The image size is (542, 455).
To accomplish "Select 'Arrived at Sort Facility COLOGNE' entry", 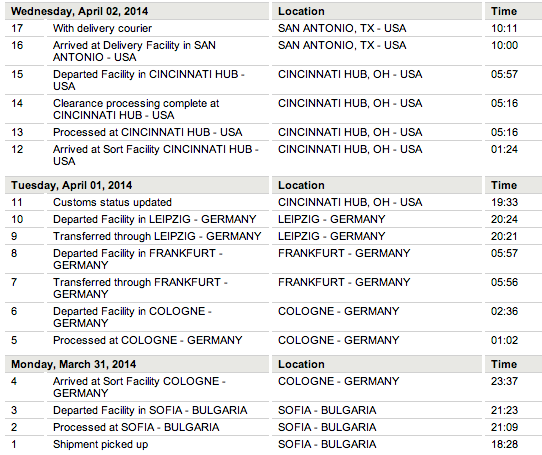I will click(139, 387).
